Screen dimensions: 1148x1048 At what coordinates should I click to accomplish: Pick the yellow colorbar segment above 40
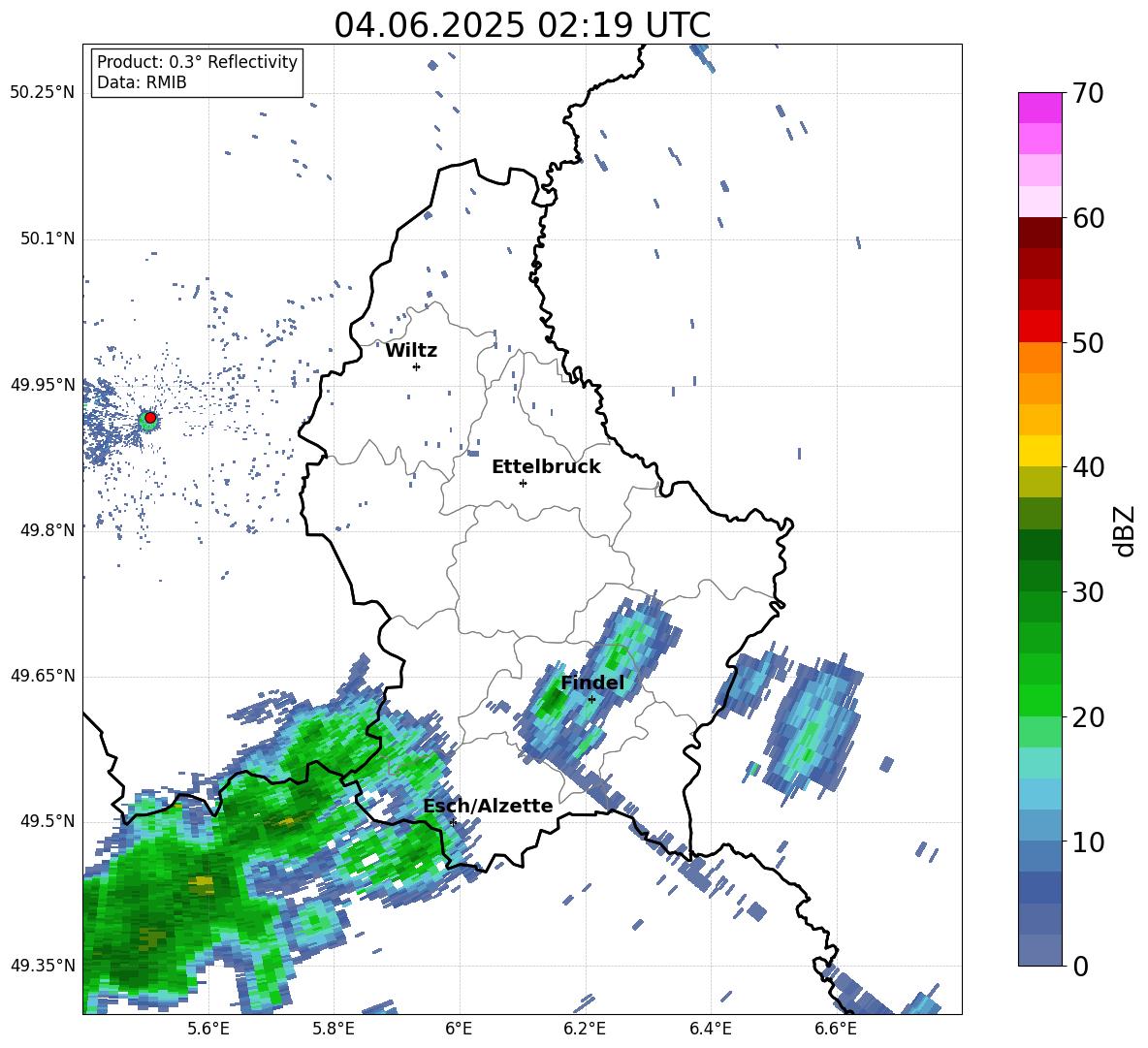point(1039,452)
